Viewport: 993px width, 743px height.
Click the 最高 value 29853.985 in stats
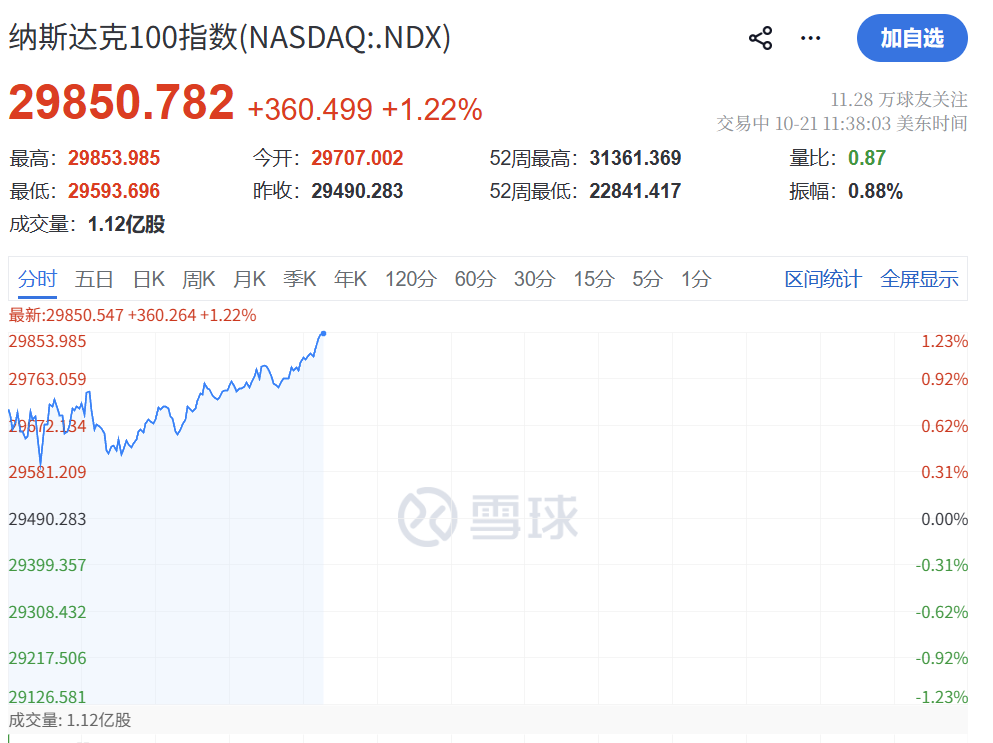tap(114, 158)
